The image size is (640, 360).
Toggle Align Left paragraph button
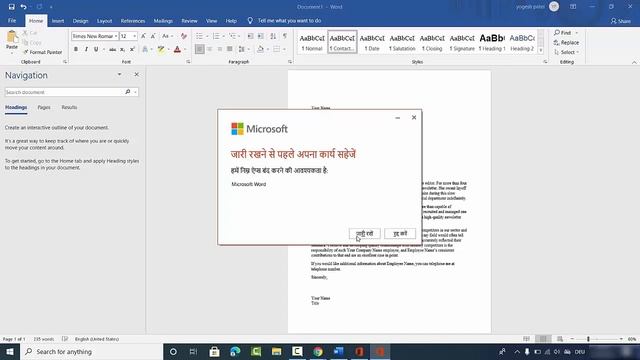point(200,49)
